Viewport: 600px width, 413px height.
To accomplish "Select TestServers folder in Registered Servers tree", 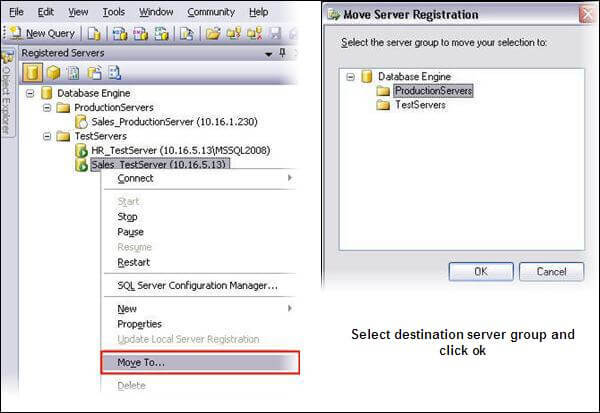I will point(101,136).
